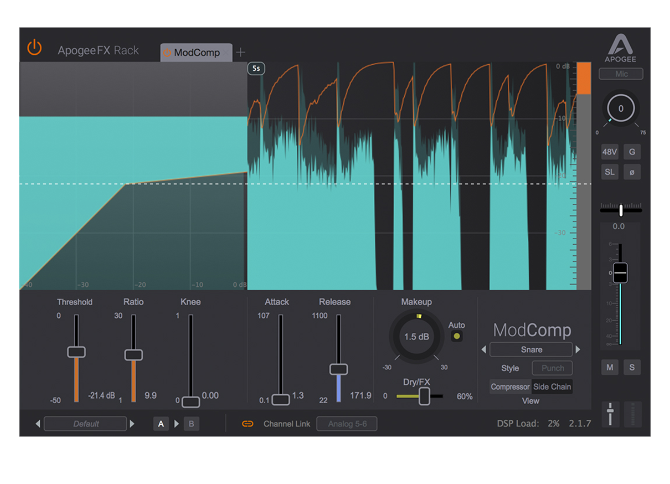
Task: Toggle the Auto makeup indicator
Action: click(x=457, y=336)
